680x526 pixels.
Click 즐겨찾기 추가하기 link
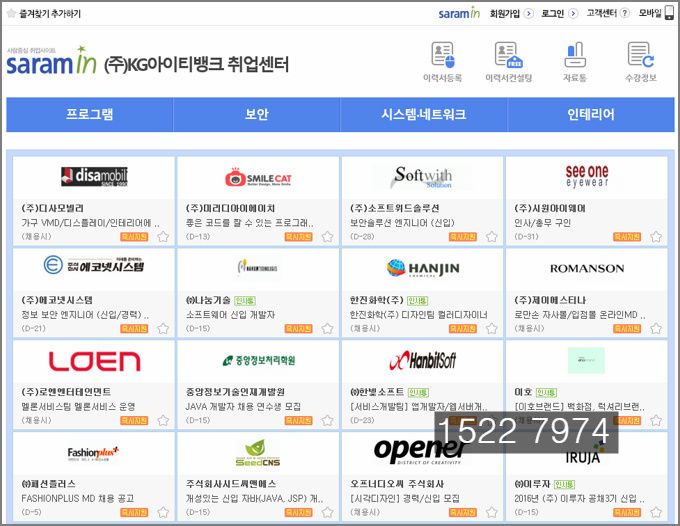50,13
